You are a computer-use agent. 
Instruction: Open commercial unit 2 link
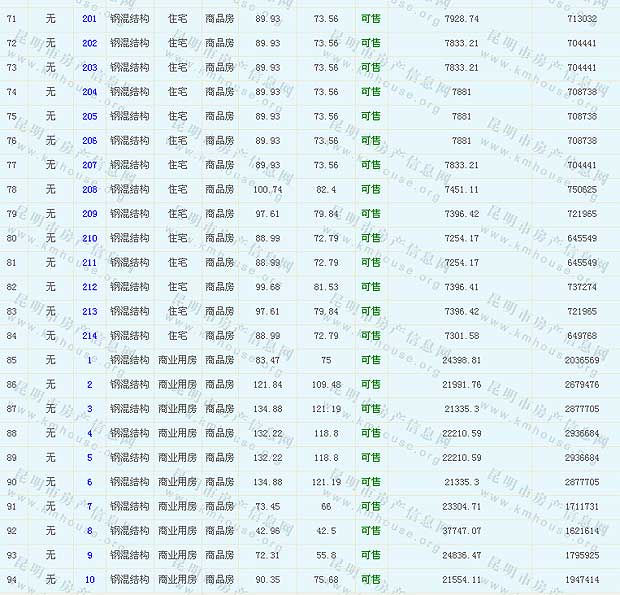[x=89, y=384]
